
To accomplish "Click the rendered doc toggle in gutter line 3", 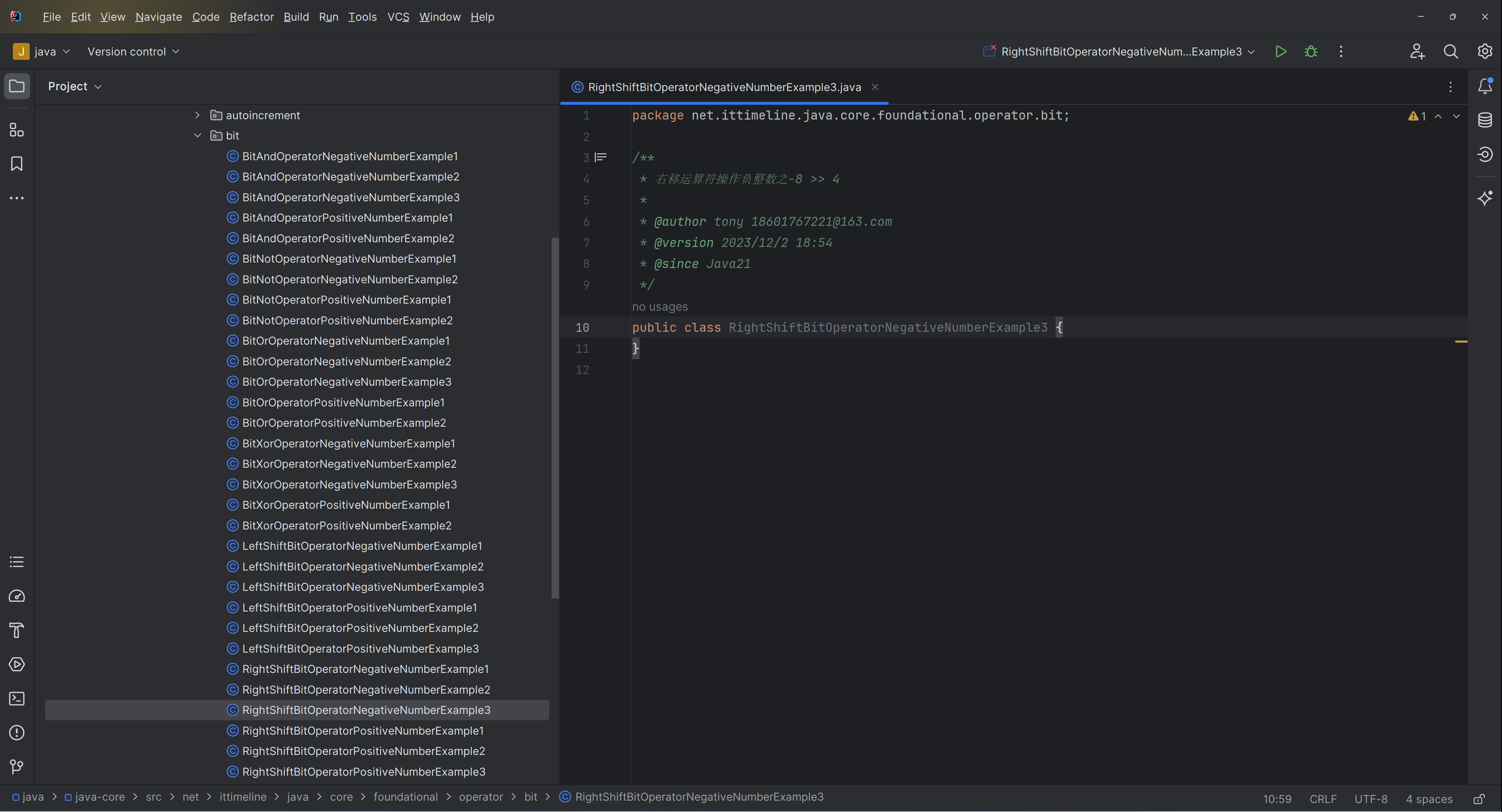I will pyautogui.click(x=600, y=157).
